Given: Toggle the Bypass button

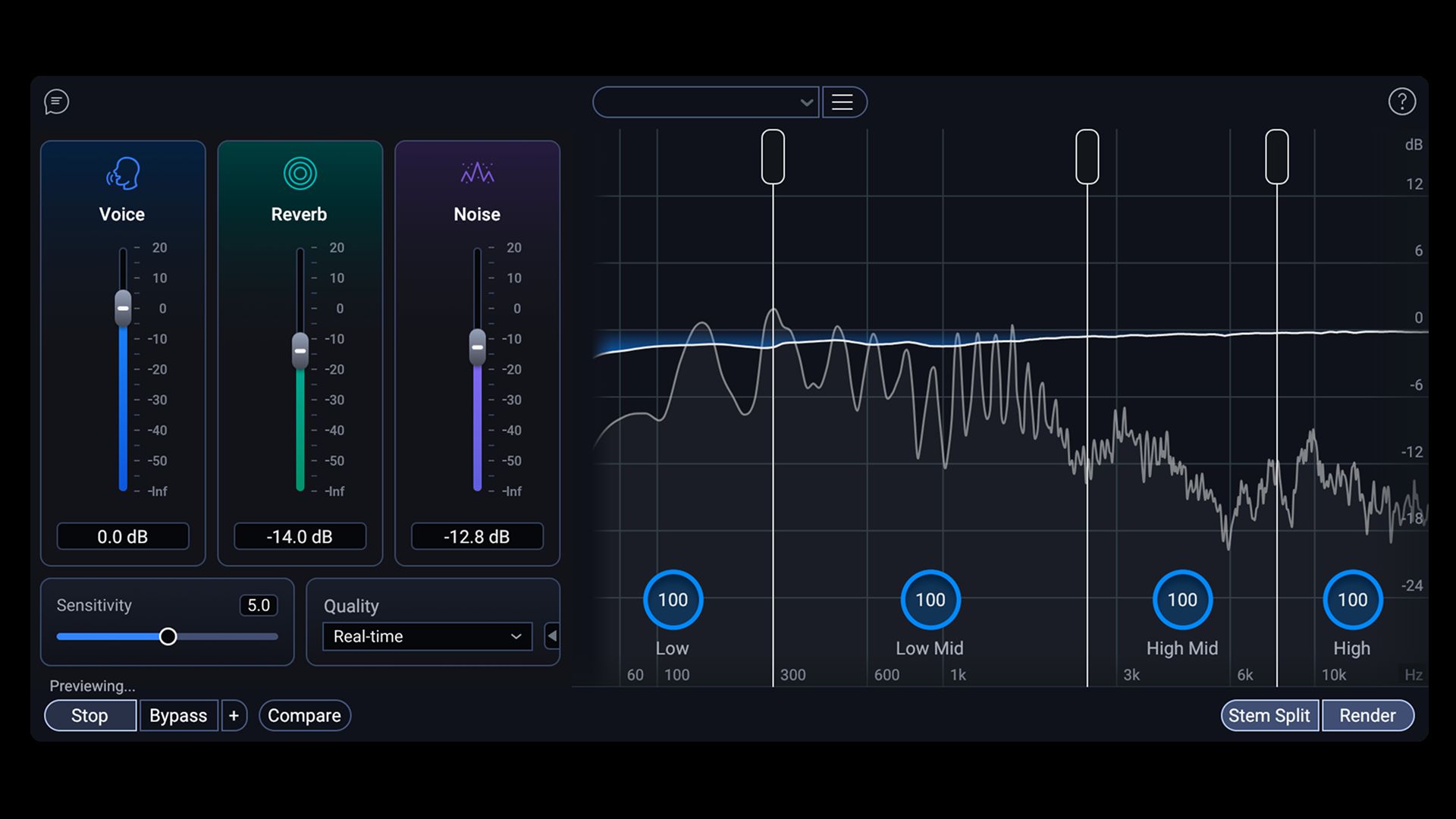Looking at the screenshot, I should tap(178, 716).
